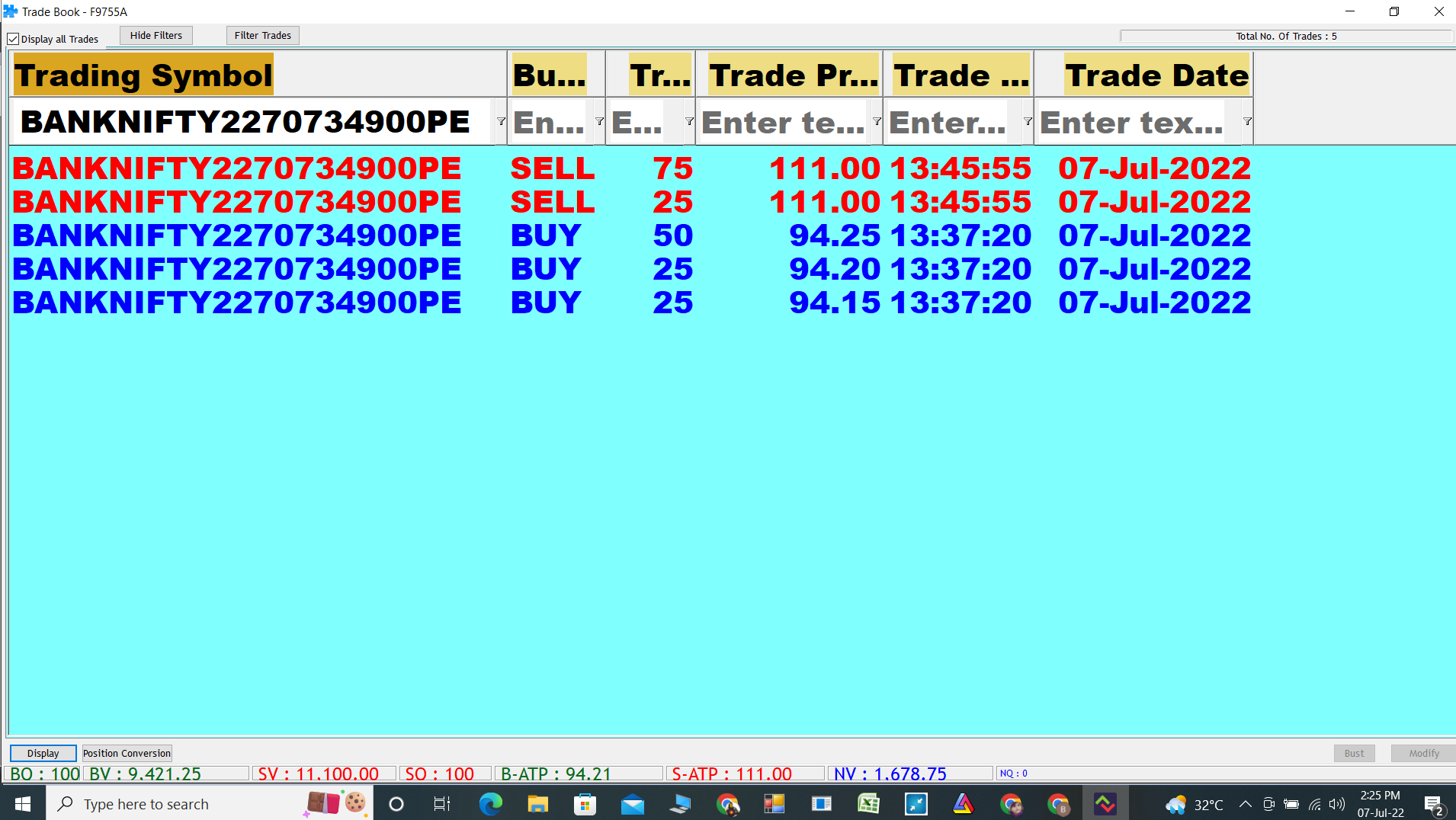Click the Filter Trades button
The image size is (1456, 820).
pyautogui.click(x=262, y=36)
